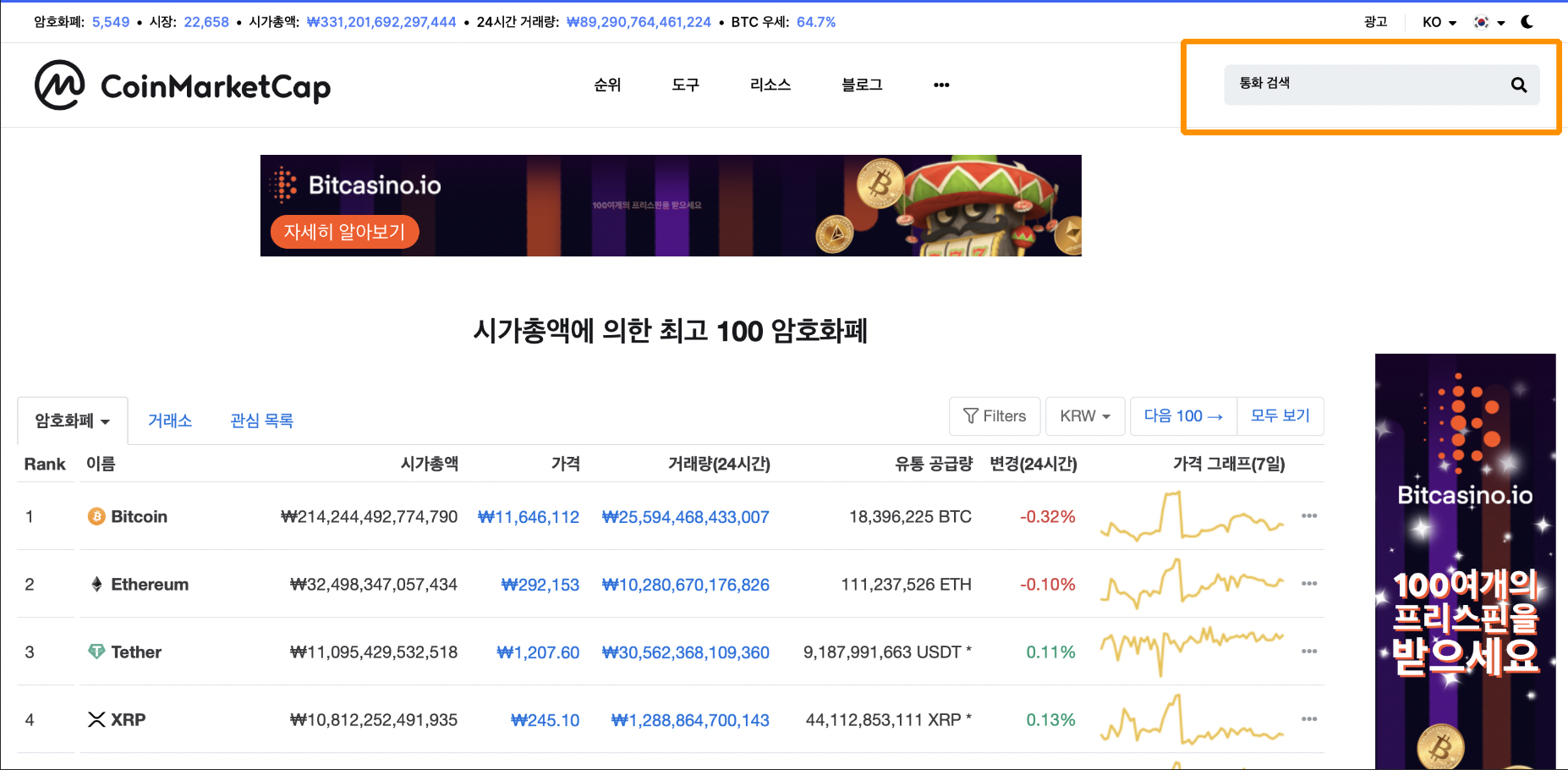Click Ethereum price ₩292,153
1568x770 pixels.
pyautogui.click(x=540, y=585)
